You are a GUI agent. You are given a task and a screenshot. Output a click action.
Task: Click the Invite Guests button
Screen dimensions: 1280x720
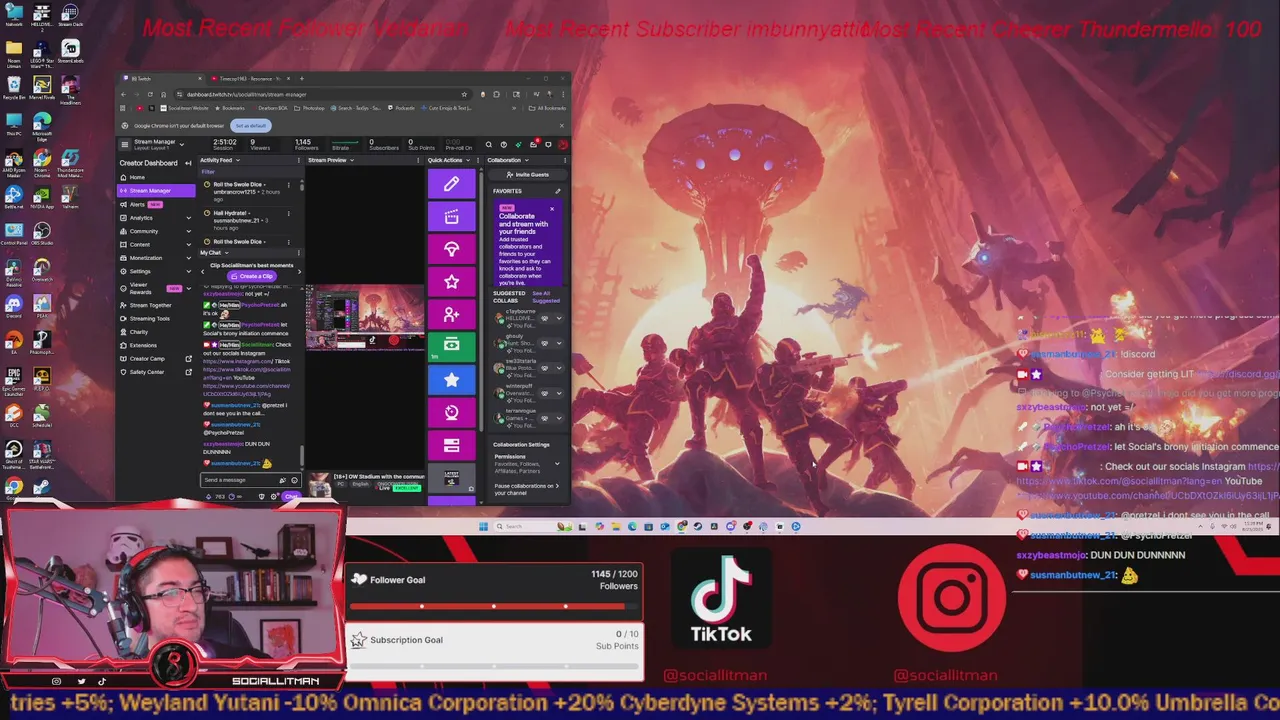tap(528, 175)
